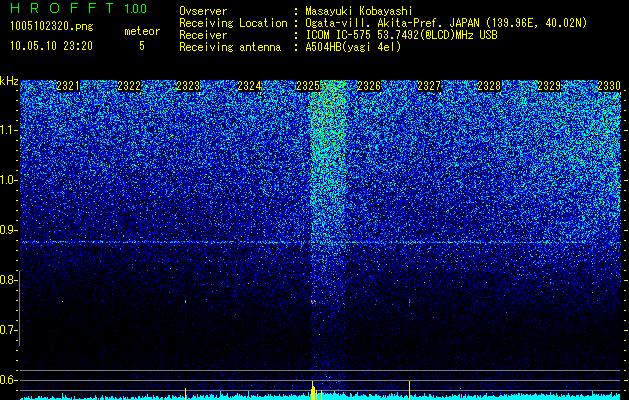Click the ICOM IC-575 receiver details

[x=401, y=35]
